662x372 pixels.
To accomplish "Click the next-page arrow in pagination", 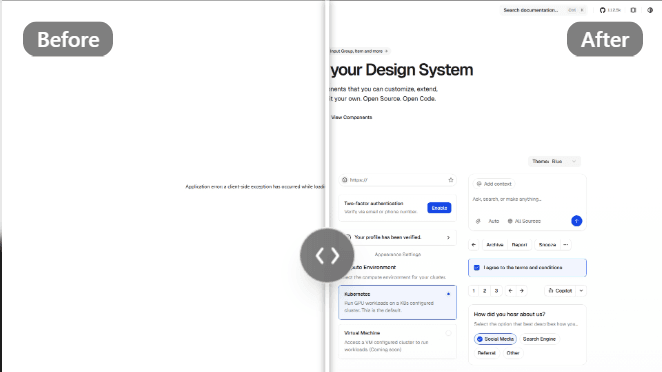I will tap(522, 291).
